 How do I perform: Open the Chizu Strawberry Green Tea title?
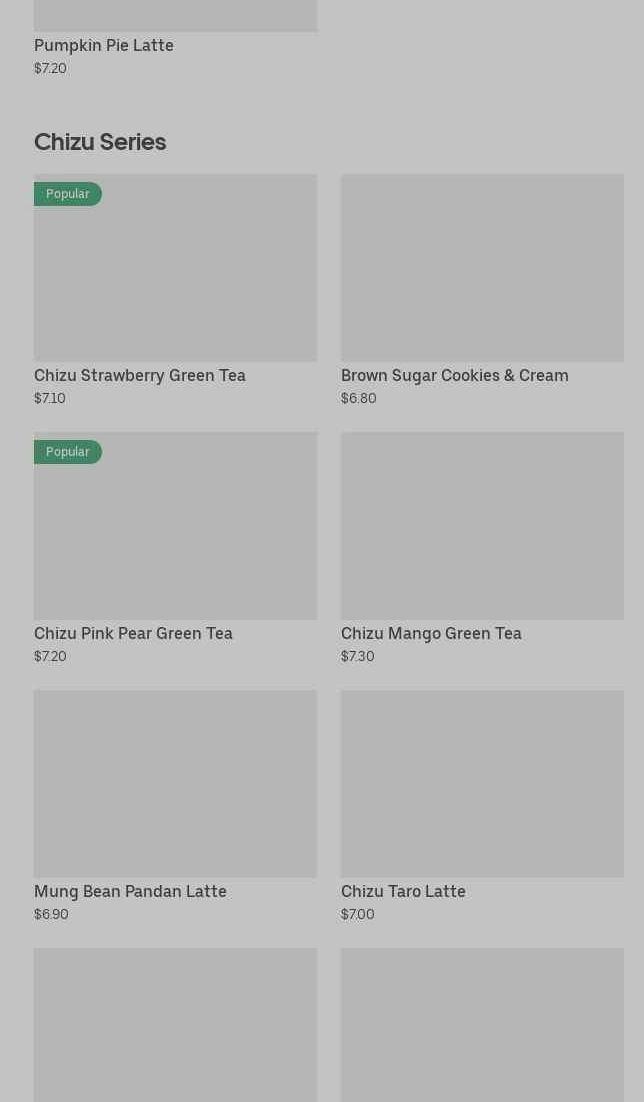(x=140, y=375)
